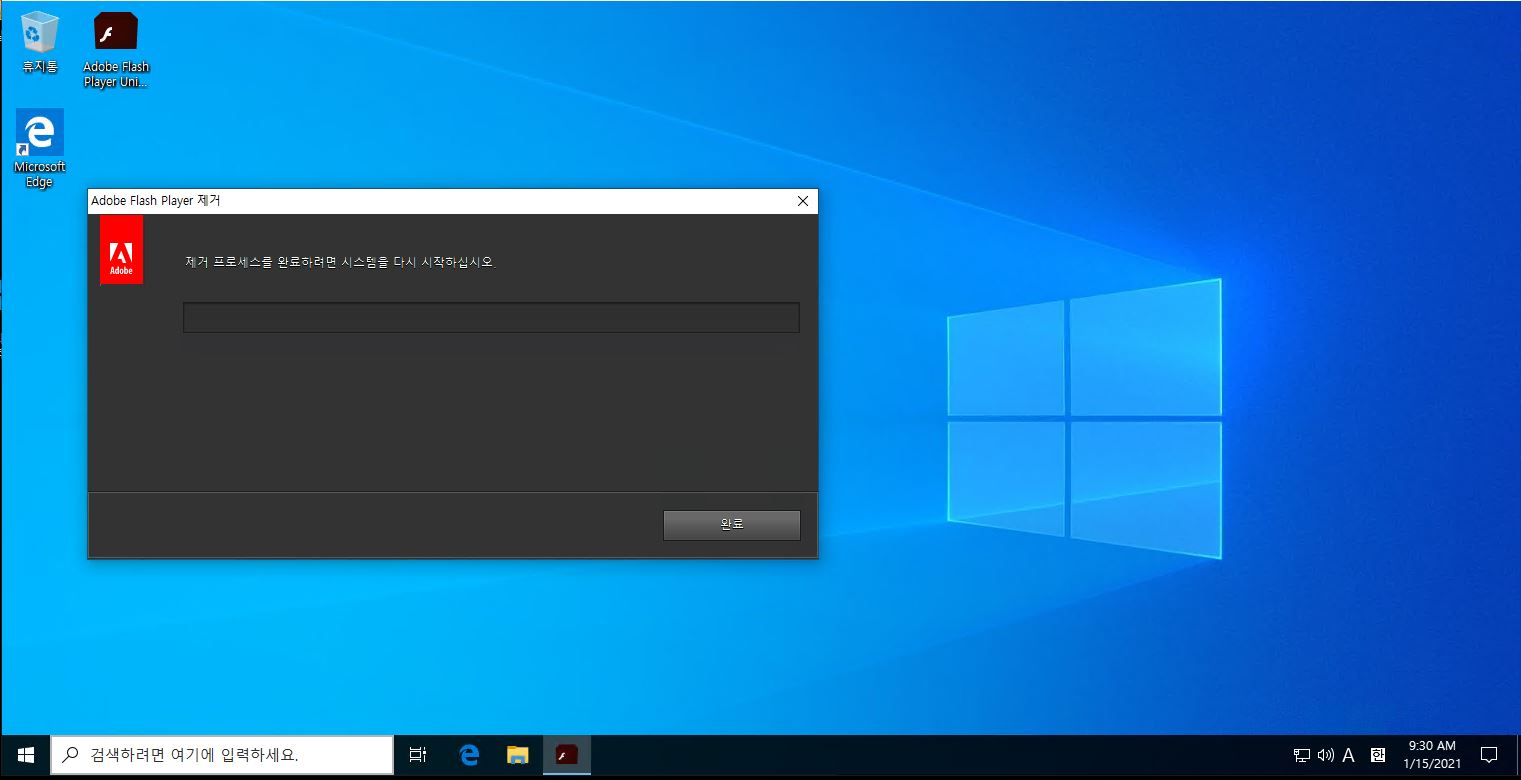Click the volume speaker tray icon
Image resolution: width=1521 pixels, height=780 pixels.
click(1326, 755)
